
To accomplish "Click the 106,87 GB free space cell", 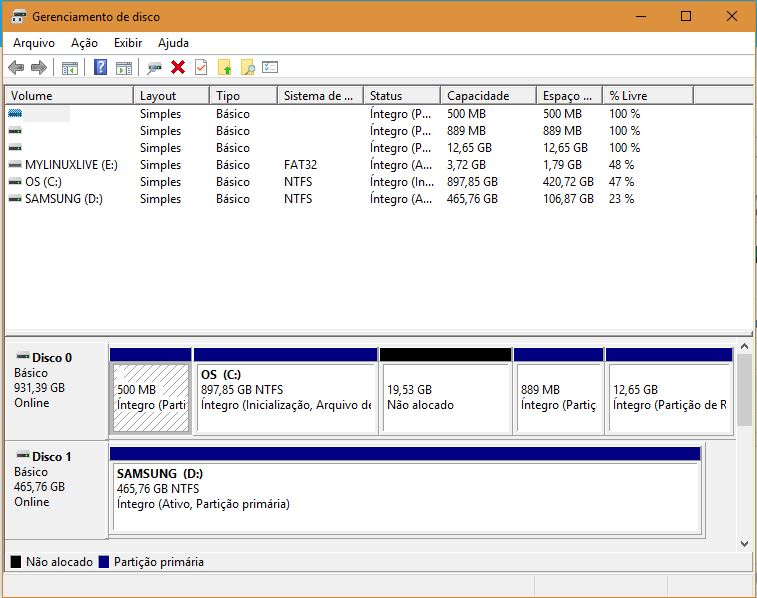I will 568,199.
